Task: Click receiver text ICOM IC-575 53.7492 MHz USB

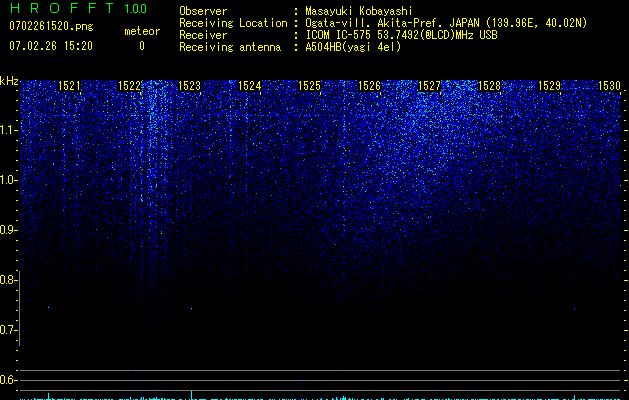Action: [x=401, y=35]
